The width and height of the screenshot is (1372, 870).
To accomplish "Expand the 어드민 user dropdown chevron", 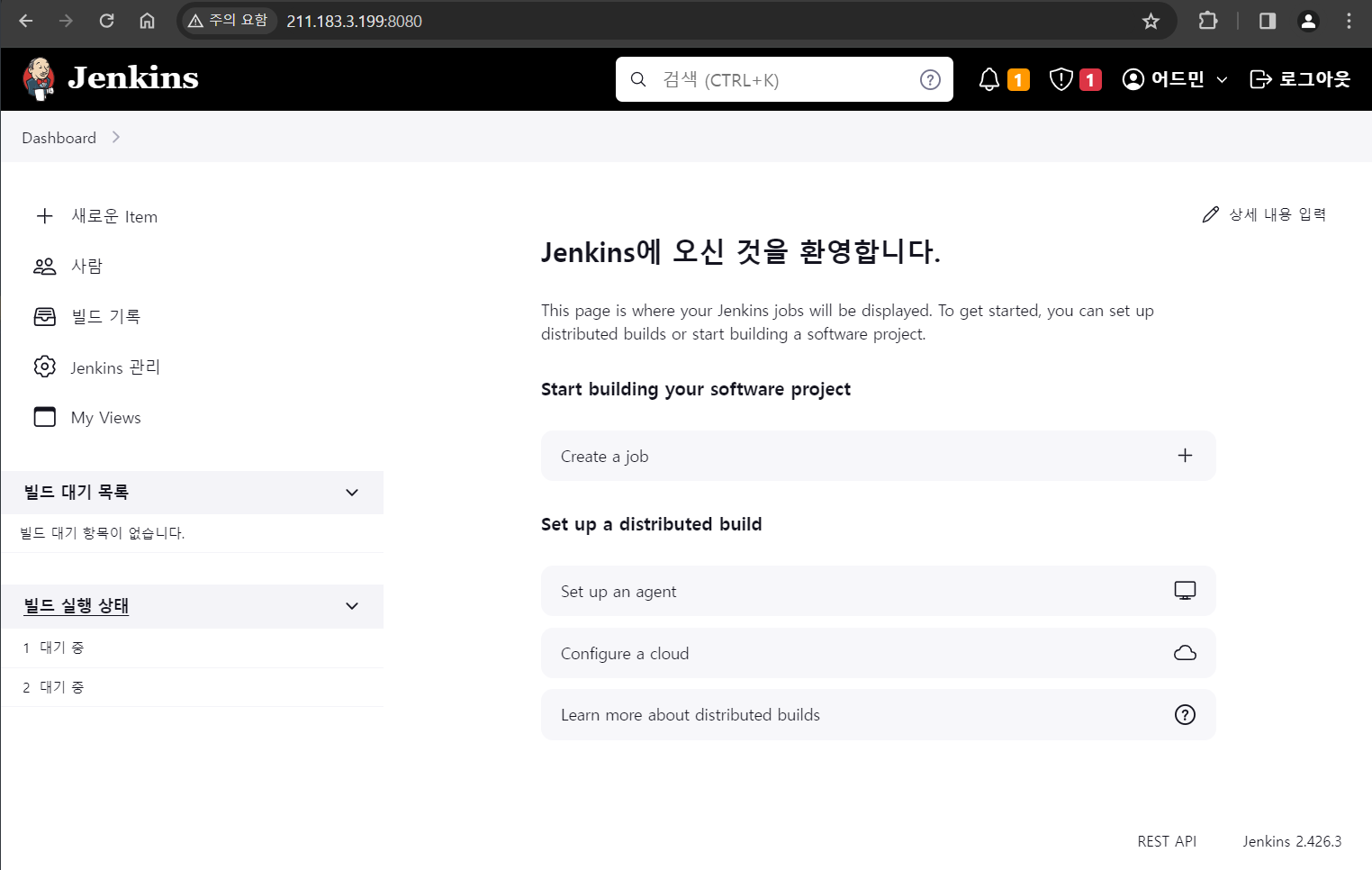I will coord(1222,80).
